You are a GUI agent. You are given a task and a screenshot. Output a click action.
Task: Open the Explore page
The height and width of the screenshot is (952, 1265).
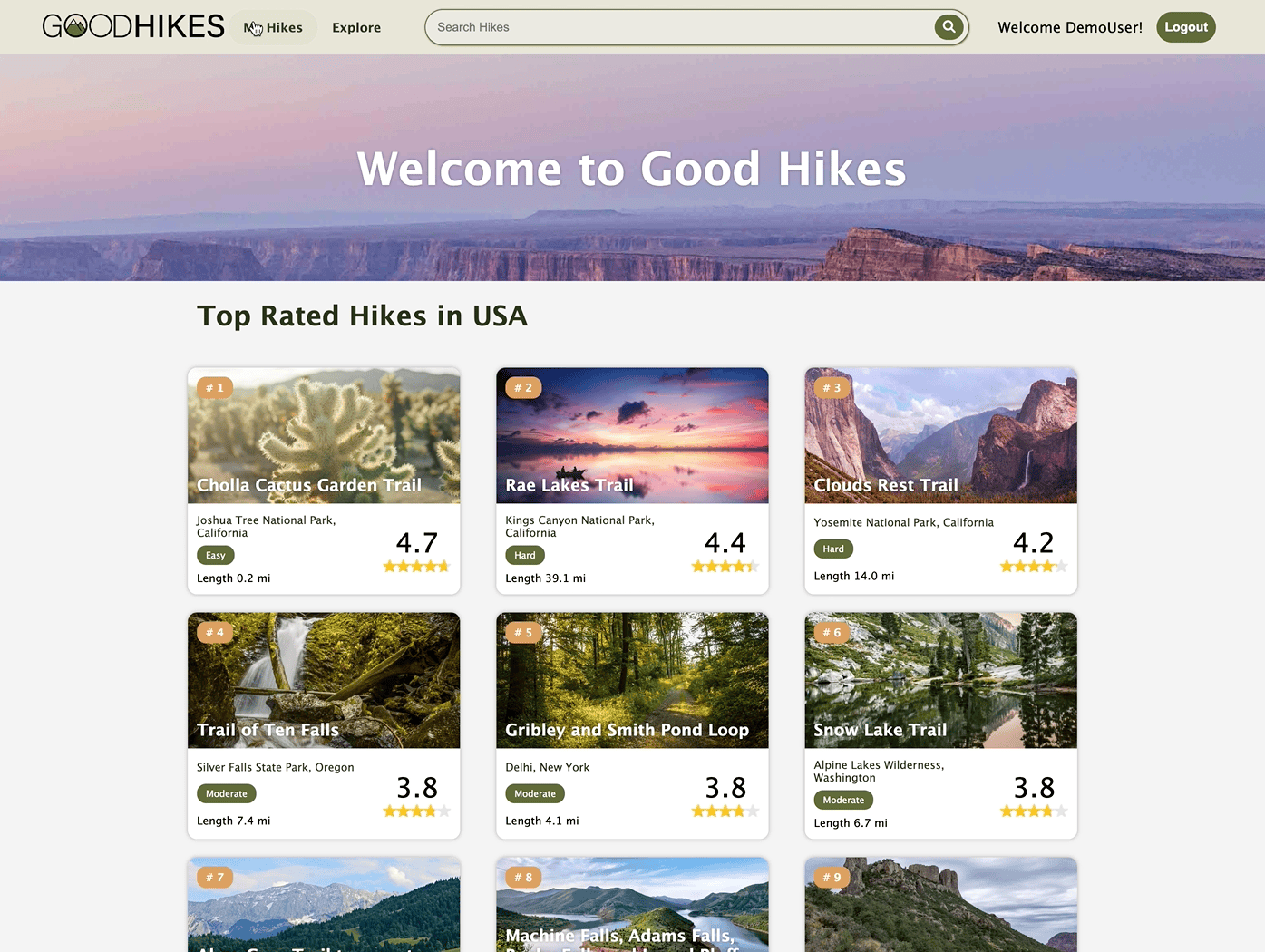coord(356,27)
